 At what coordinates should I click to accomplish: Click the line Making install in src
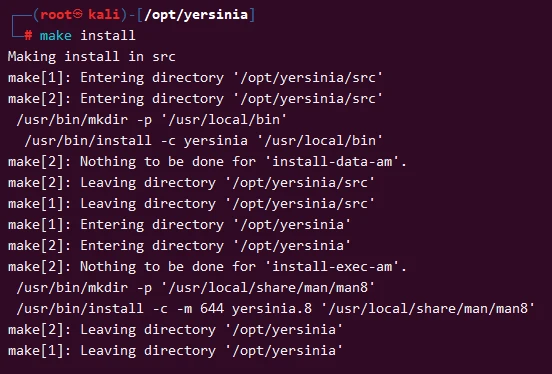tap(92, 56)
